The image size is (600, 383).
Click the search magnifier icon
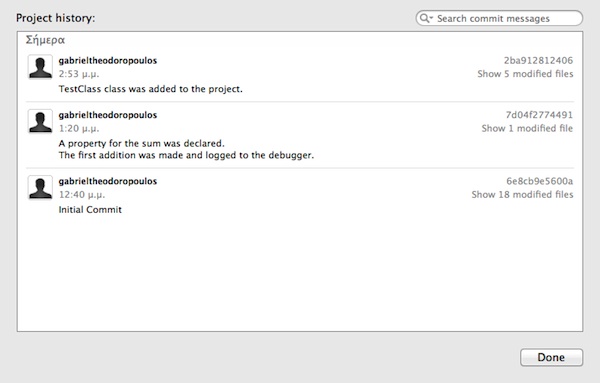click(x=424, y=18)
